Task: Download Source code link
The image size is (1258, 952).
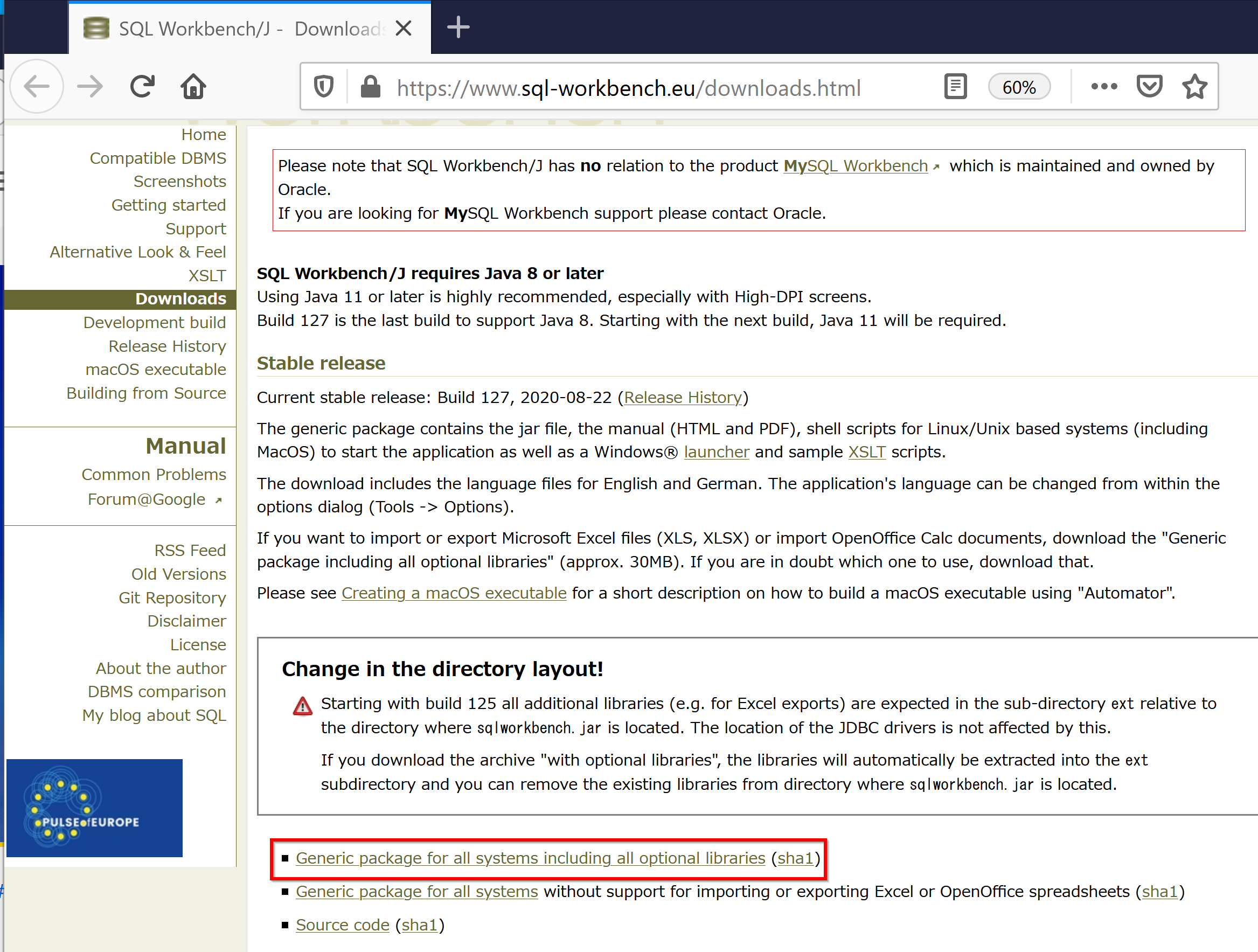Action: click(x=342, y=925)
